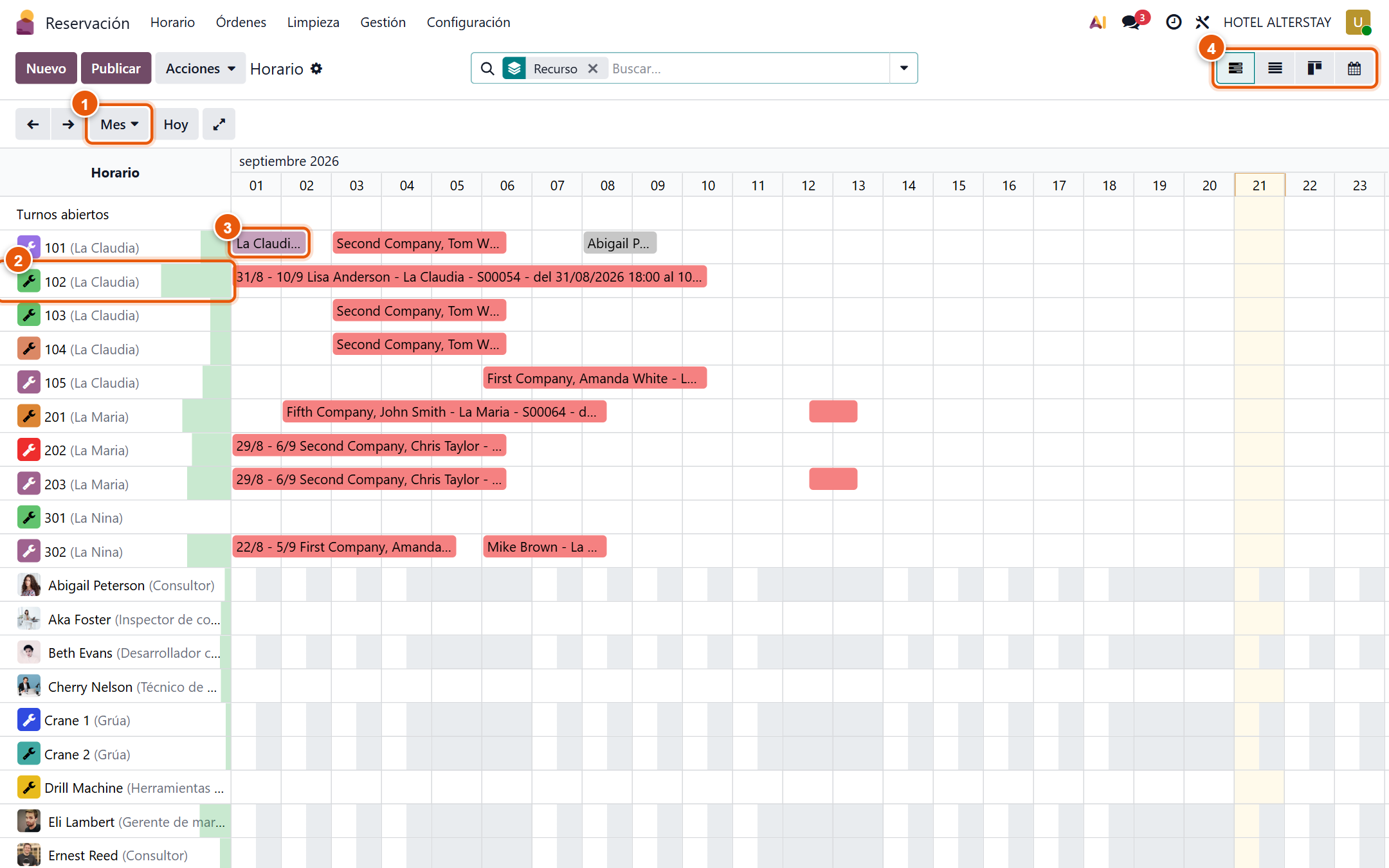Open the chat messages icon
Image resolution: width=1389 pixels, height=868 pixels.
click(1131, 23)
